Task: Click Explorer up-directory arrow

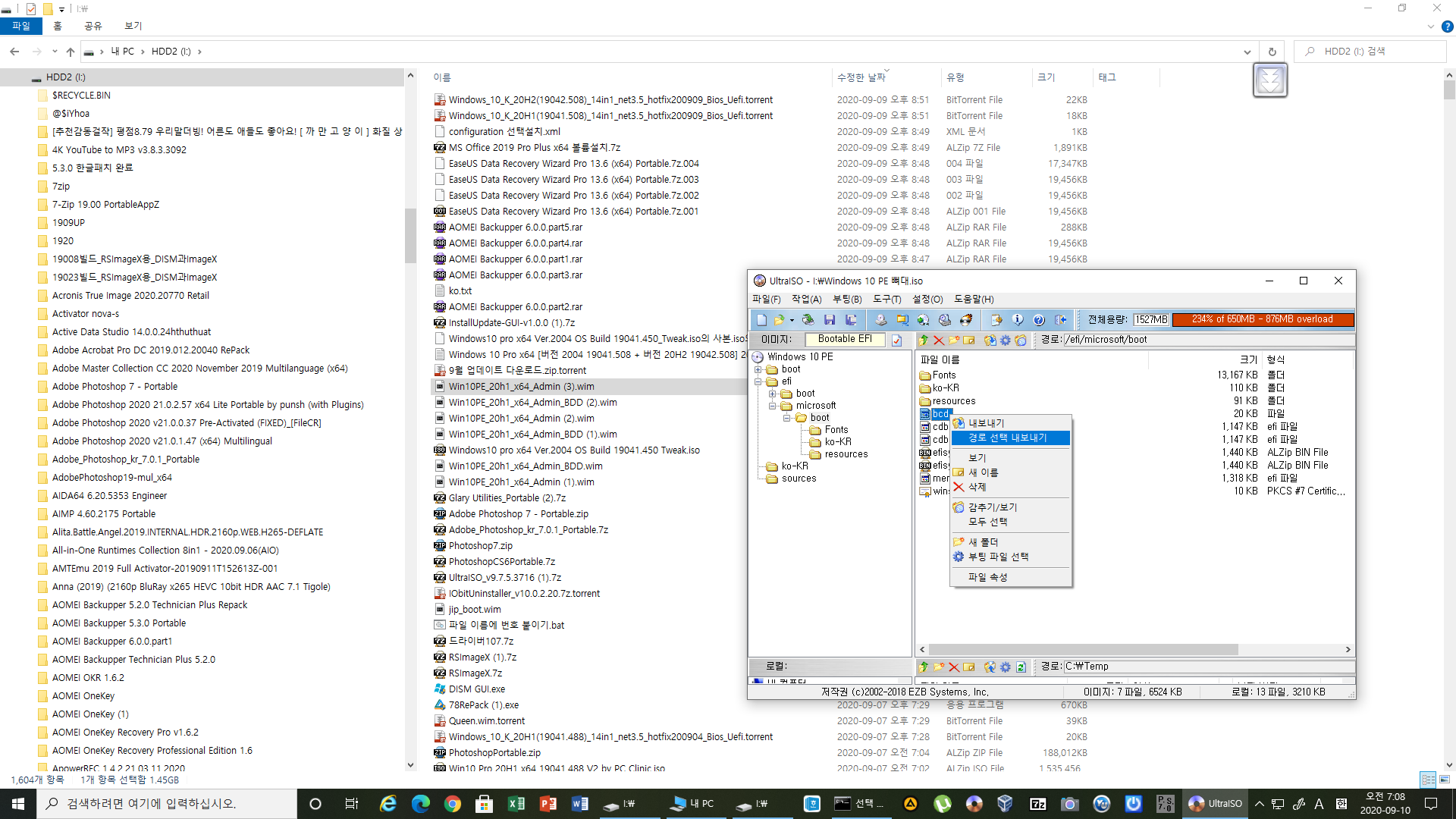Action: (71, 52)
